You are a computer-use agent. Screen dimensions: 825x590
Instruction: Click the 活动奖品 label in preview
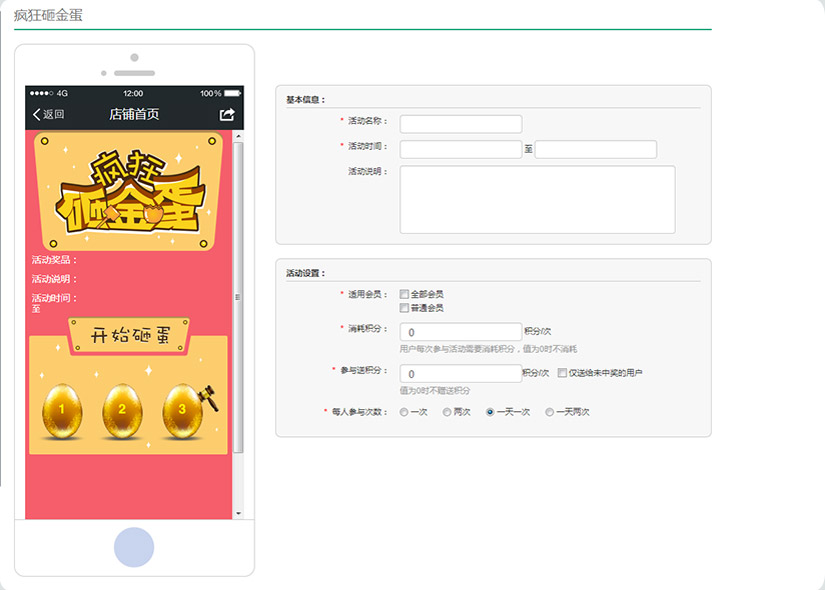(54, 260)
